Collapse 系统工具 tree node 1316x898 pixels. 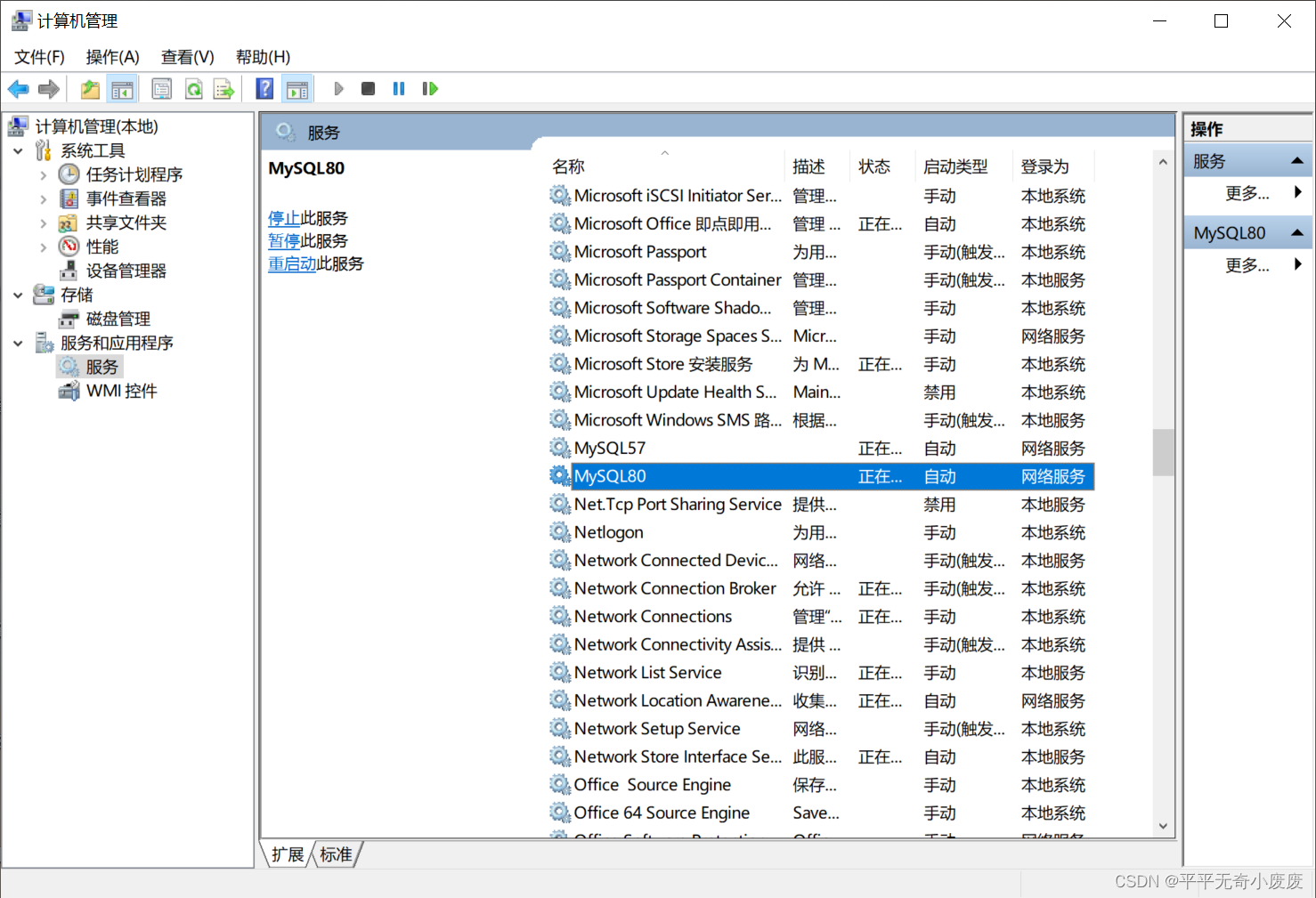point(18,151)
